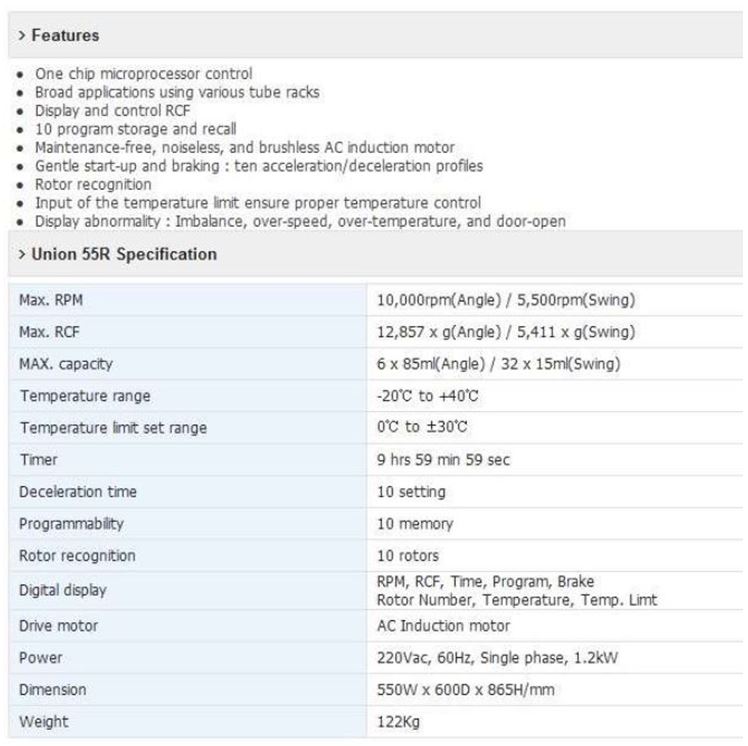Select the Digital display row label
This screenshot has width=748, height=746.
click(x=62, y=590)
